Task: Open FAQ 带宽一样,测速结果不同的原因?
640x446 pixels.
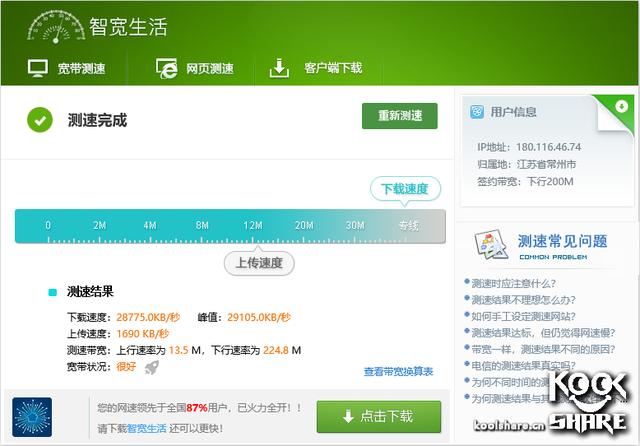Action: pos(543,349)
